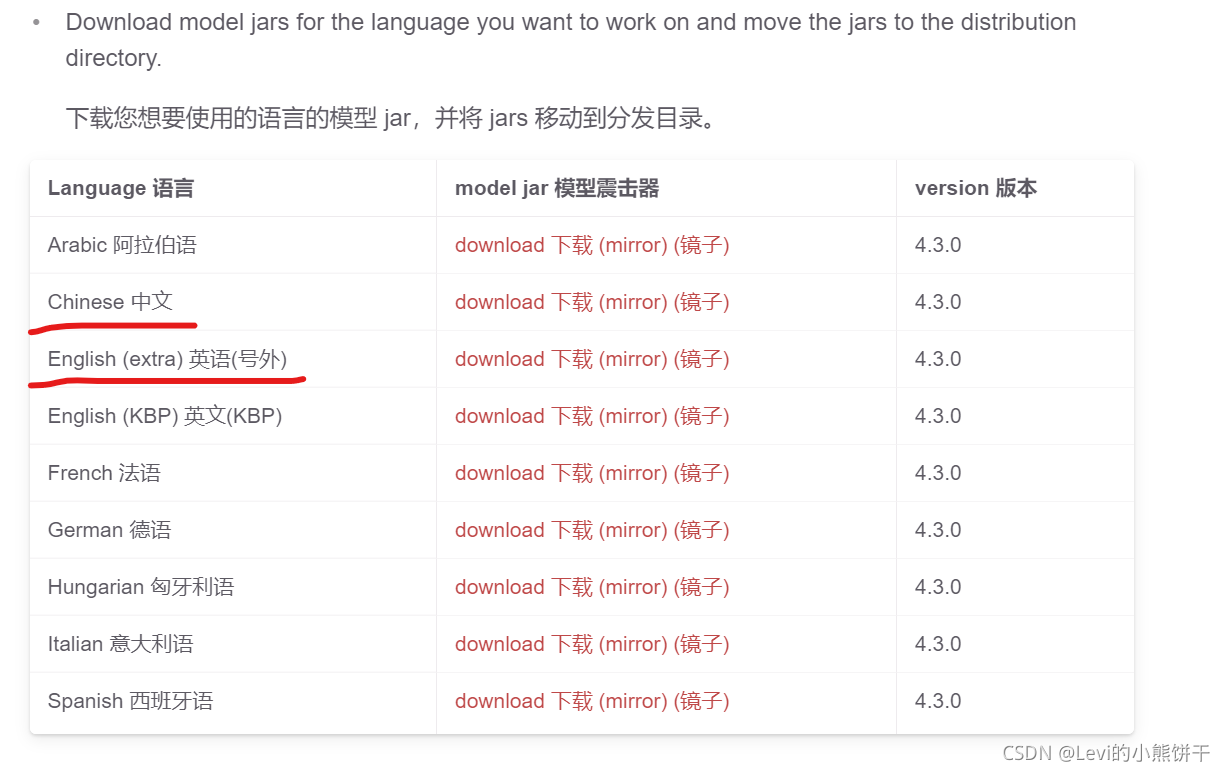1225x771 pixels.
Task: Open the mirror link for Chinese
Action: [664, 302]
